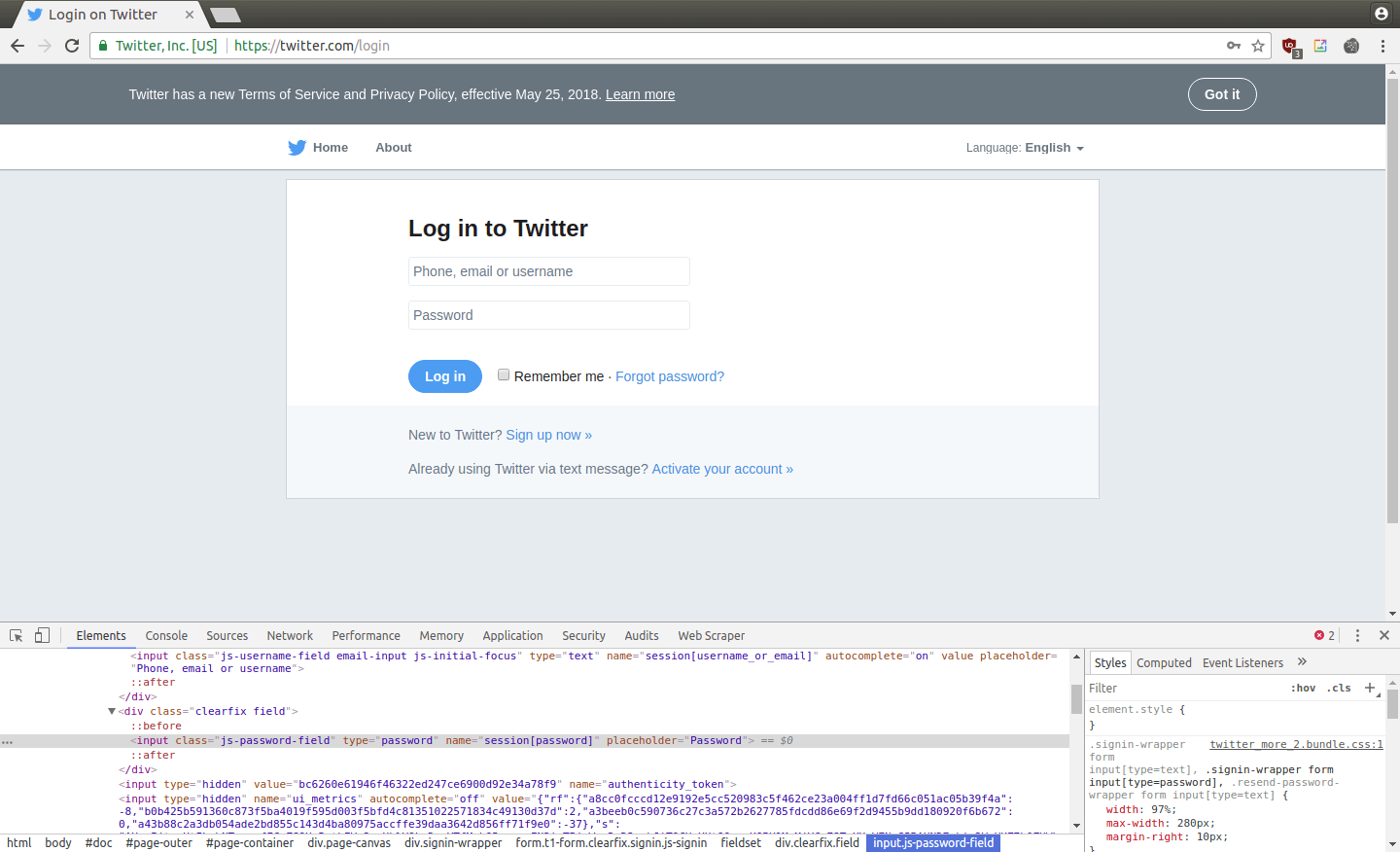Focus the Phone, email or username field
Image resolution: width=1400 pixels, height=852 pixels.
click(549, 271)
